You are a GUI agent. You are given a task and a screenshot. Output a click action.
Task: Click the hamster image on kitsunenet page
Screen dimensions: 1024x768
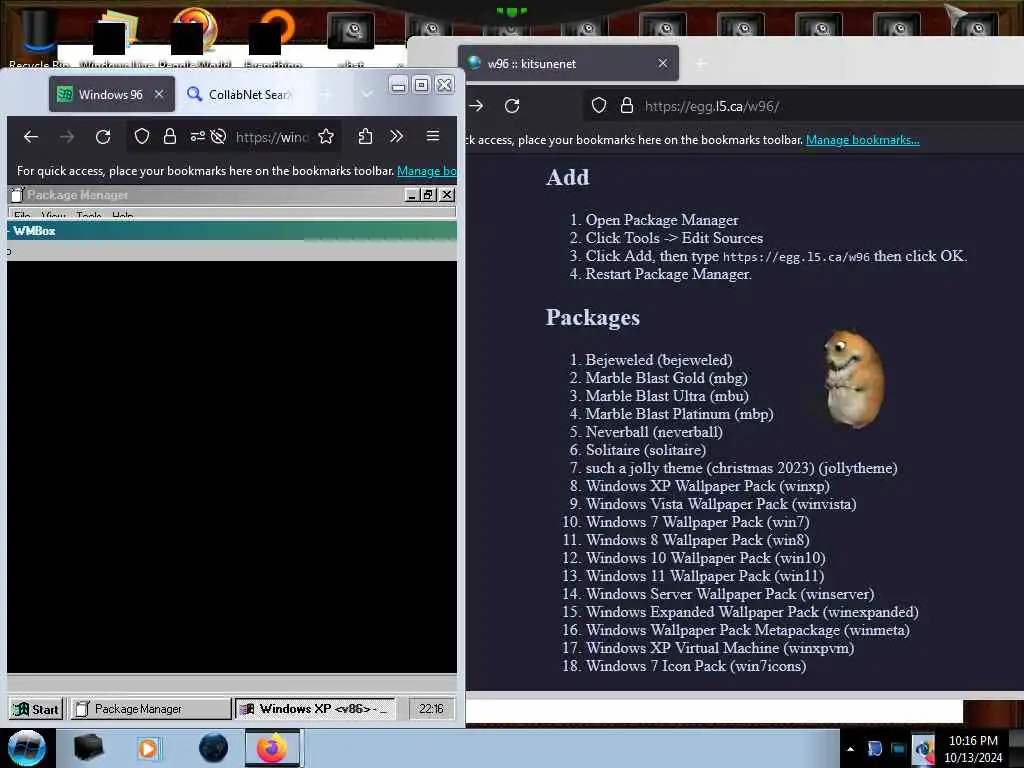tap(854, 379)
